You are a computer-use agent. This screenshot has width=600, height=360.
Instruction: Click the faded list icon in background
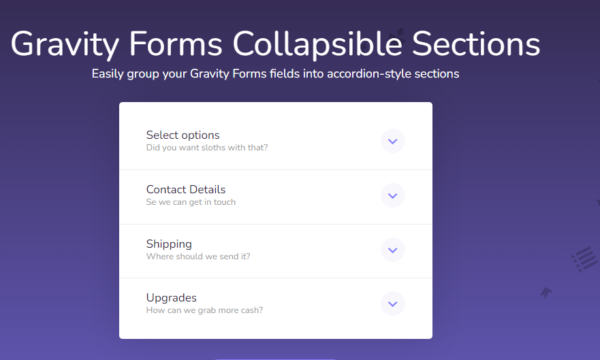click(585, 259)
